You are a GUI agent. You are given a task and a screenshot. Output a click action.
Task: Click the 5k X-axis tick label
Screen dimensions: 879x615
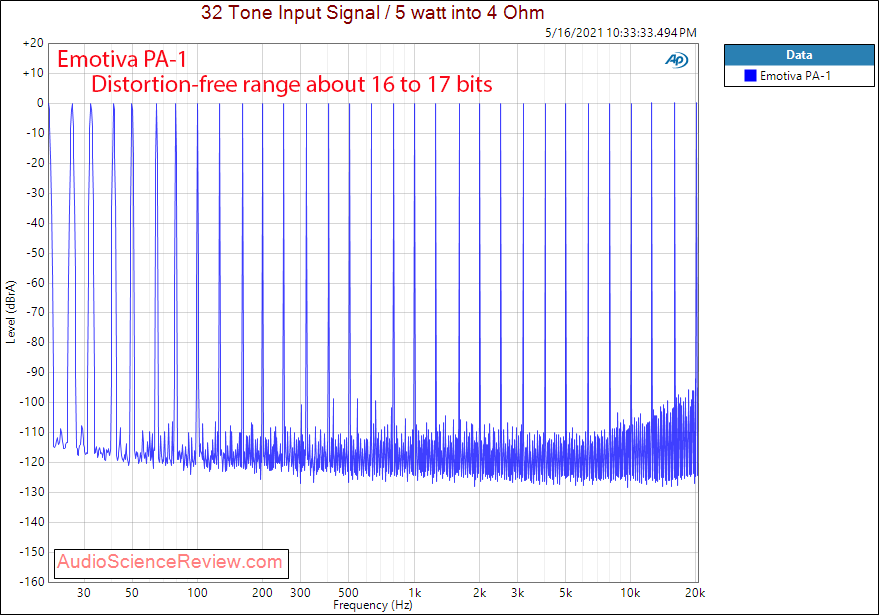coord(566,593)
